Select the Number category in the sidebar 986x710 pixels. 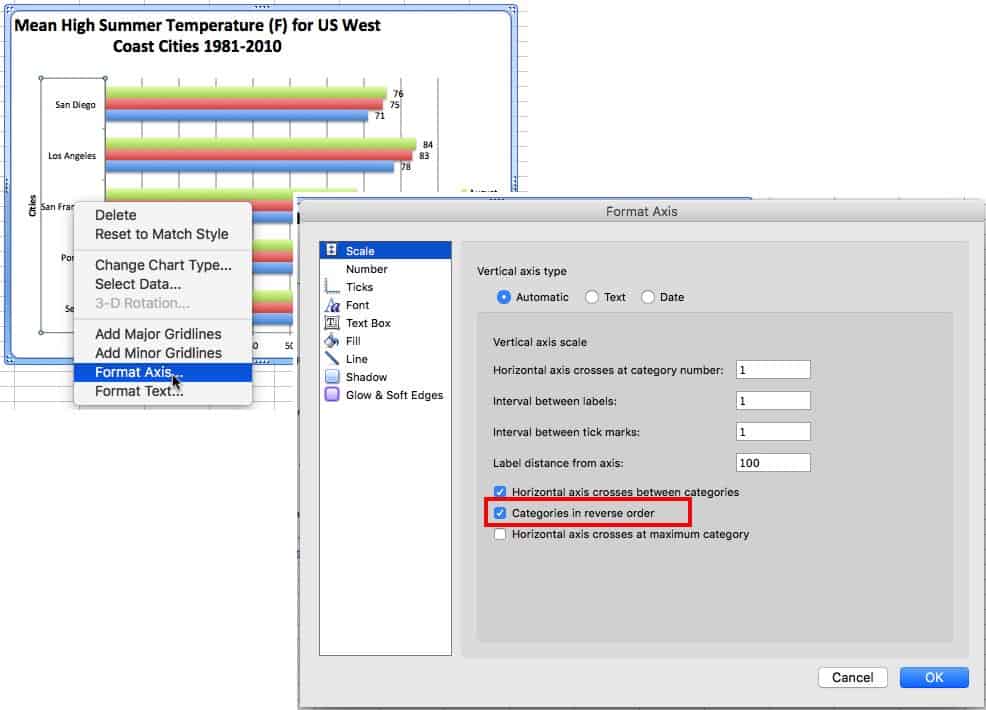pos(366,269)
